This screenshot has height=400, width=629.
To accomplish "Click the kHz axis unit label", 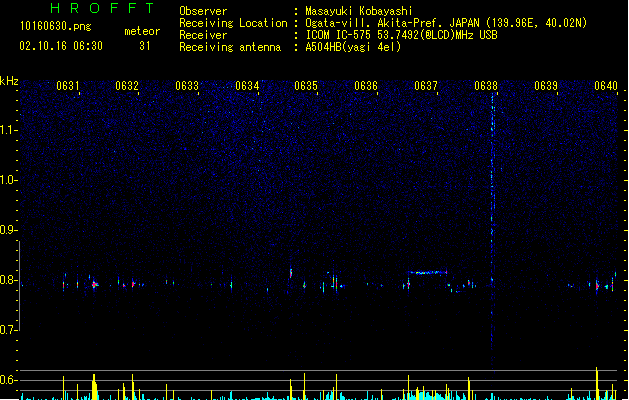I will tap(9, 81).
